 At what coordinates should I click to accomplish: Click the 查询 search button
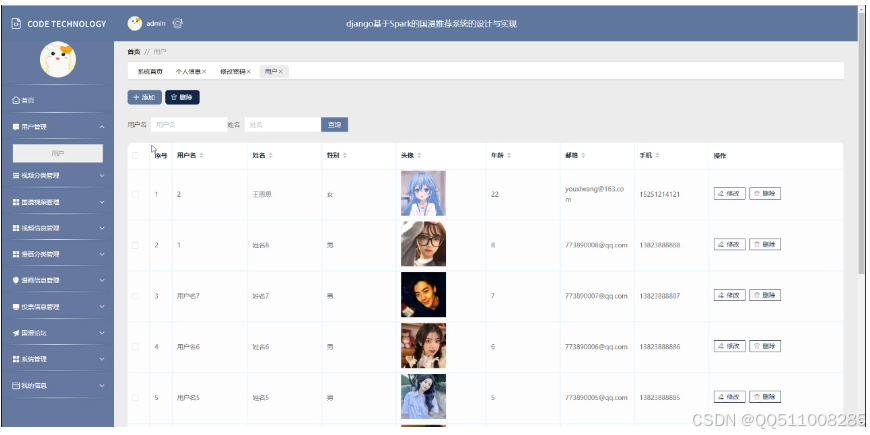(335, 125)
